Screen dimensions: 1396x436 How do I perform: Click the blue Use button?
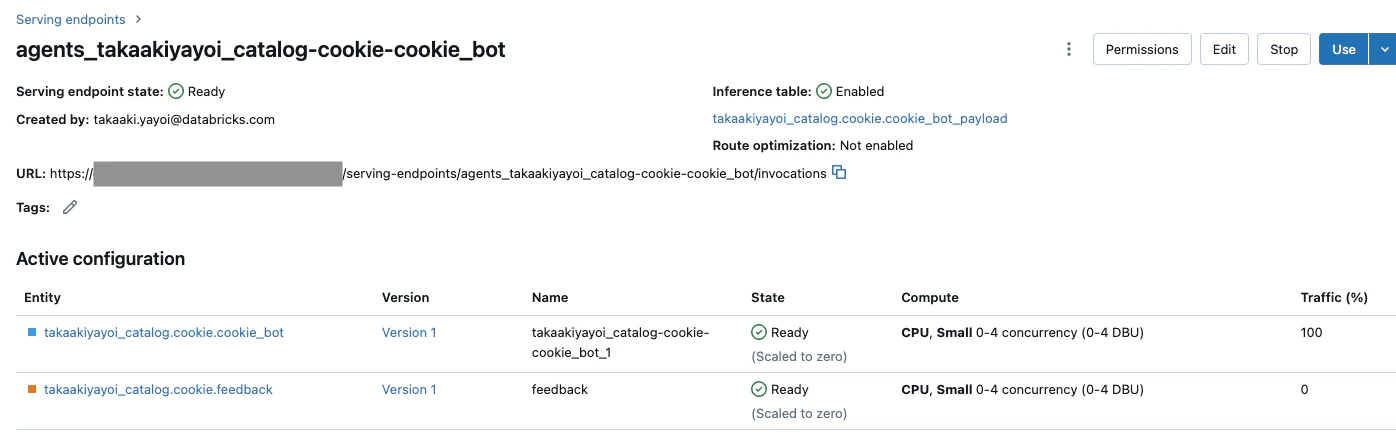point(1344,49)
